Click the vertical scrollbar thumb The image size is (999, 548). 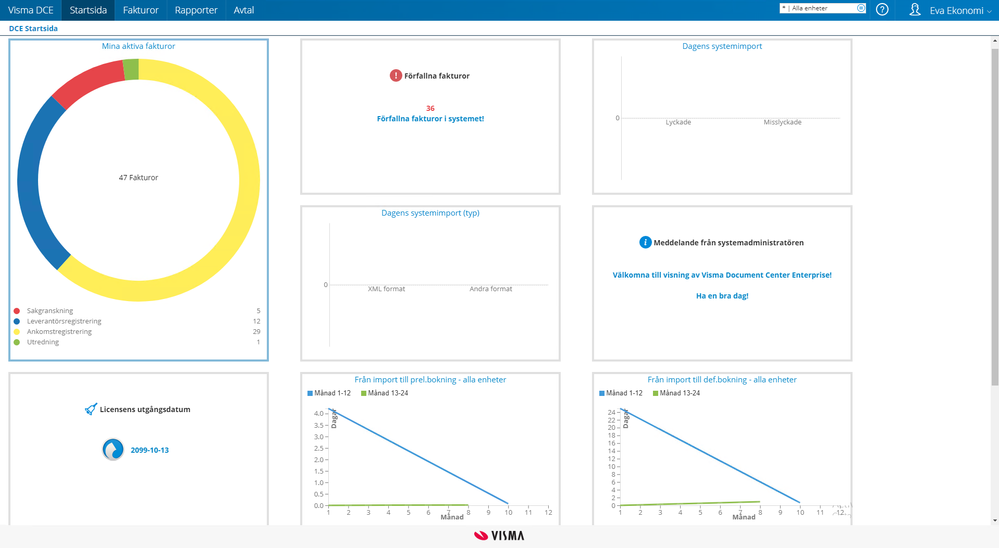[995, 217]
